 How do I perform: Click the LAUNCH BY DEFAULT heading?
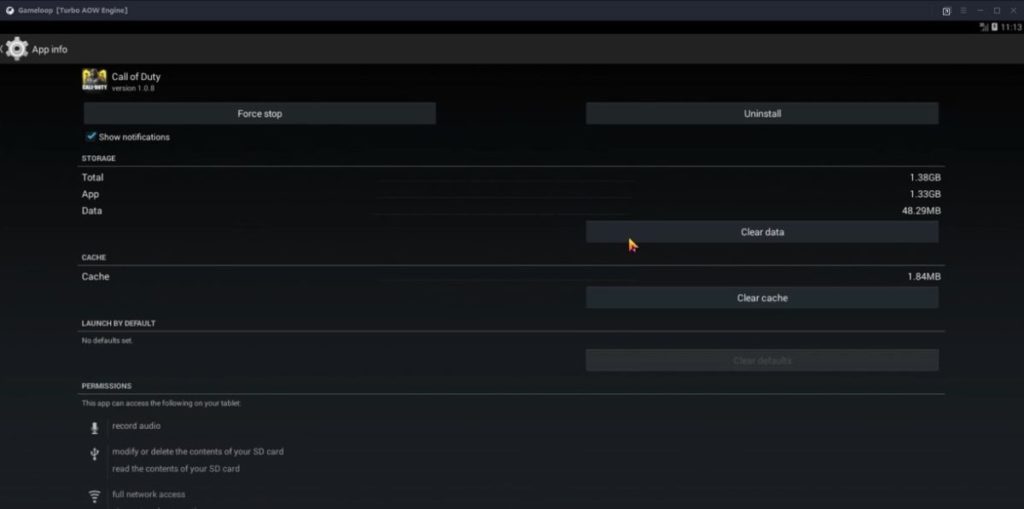point(118,323)
